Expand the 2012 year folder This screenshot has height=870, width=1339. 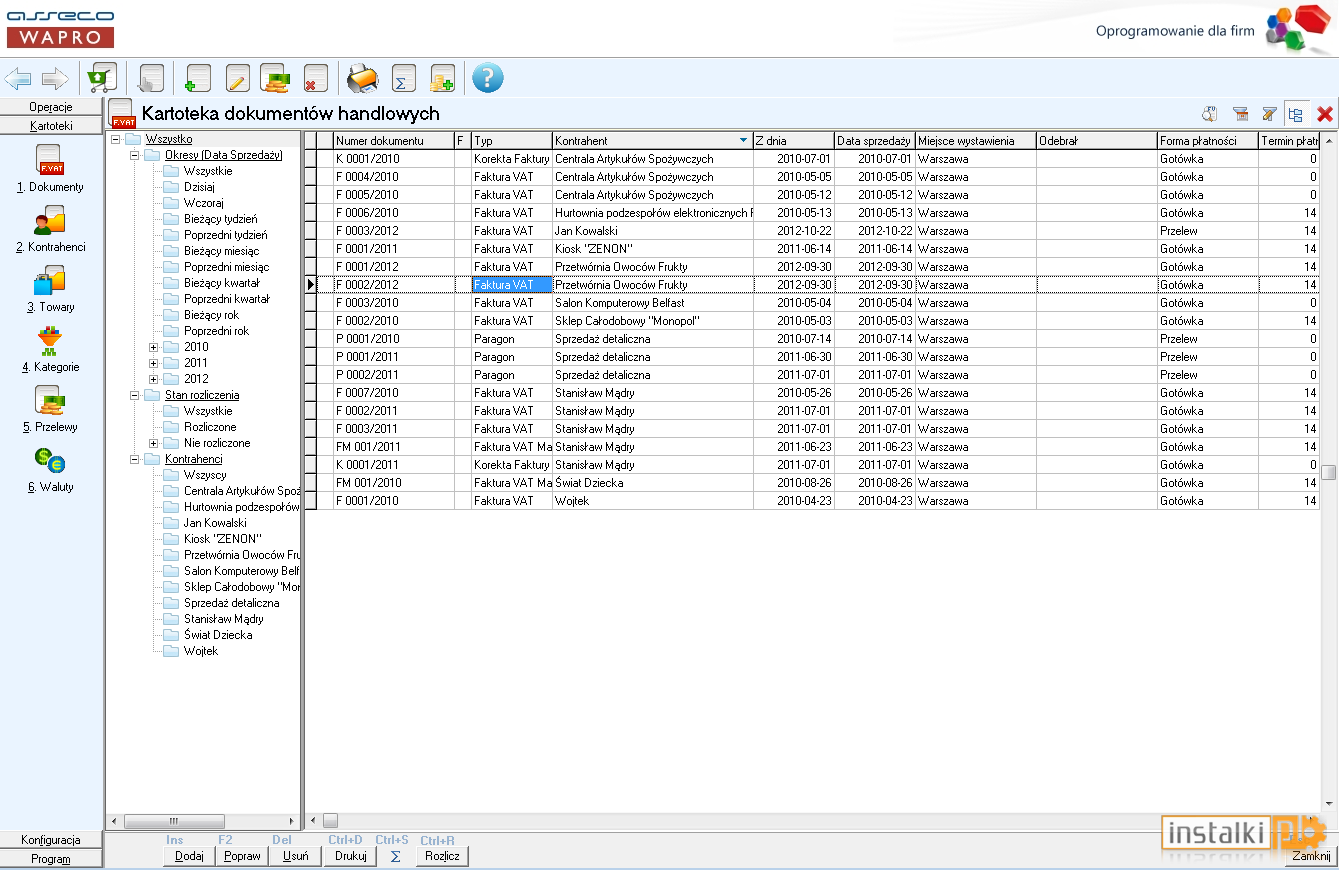tap(153, 379)
